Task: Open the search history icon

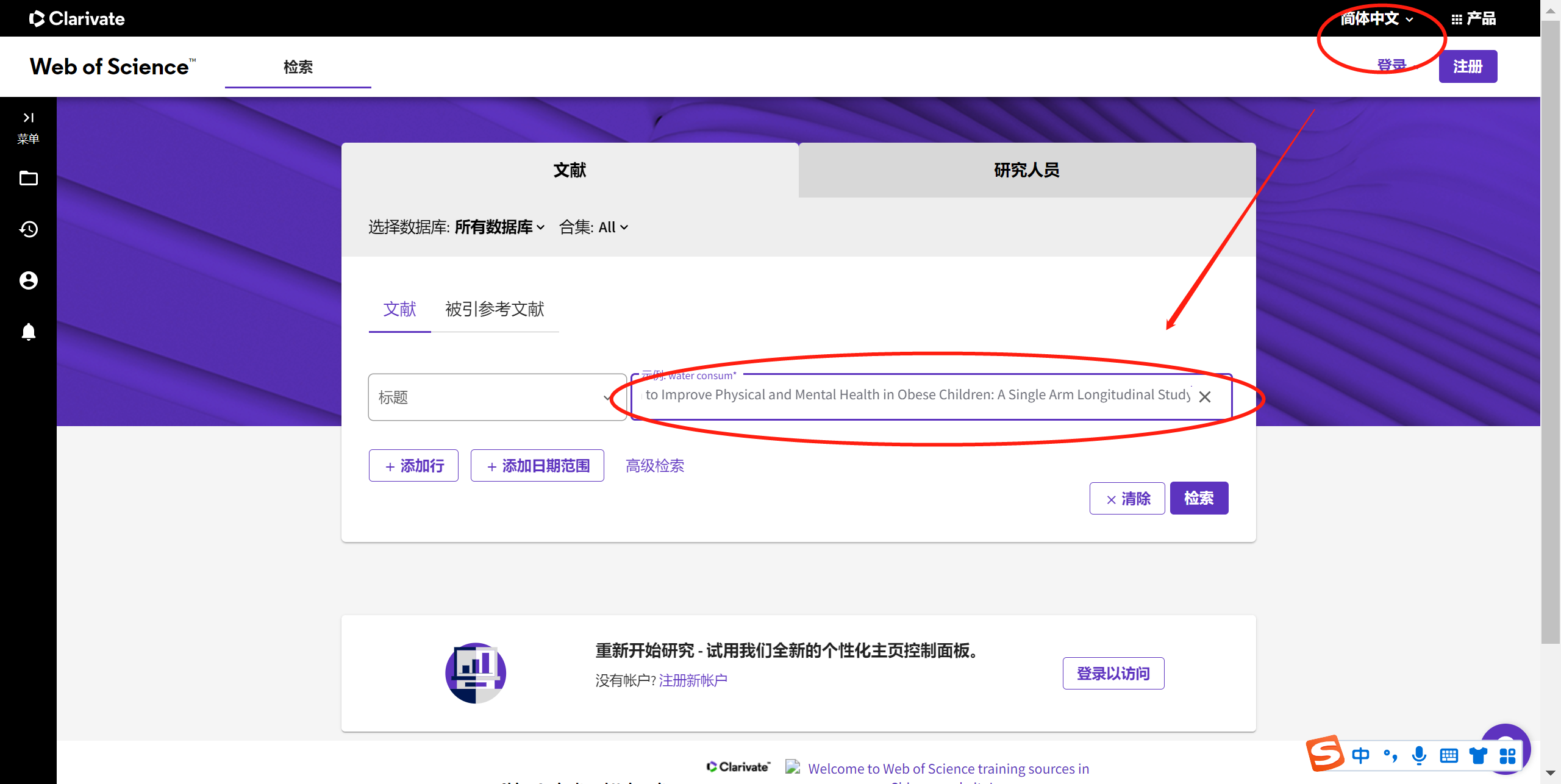Action: point(28,229)
